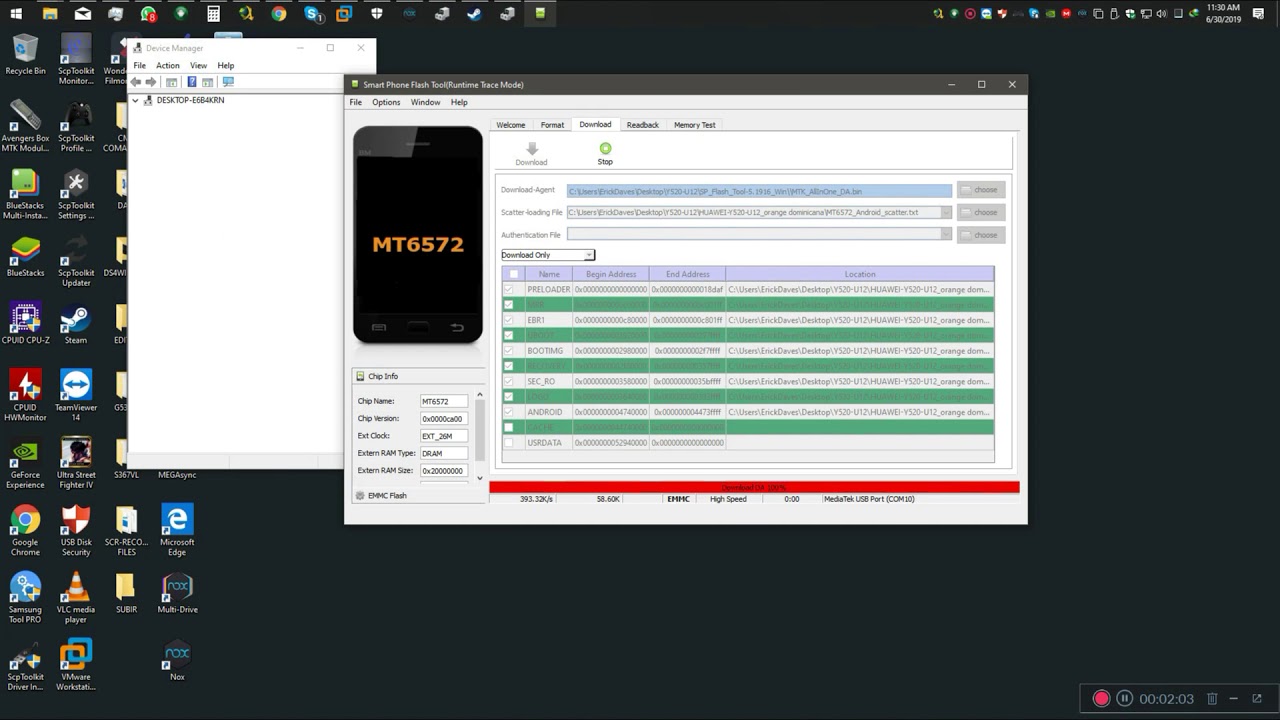Select the Microsoft Edge desktop icon

coord(177,530)
